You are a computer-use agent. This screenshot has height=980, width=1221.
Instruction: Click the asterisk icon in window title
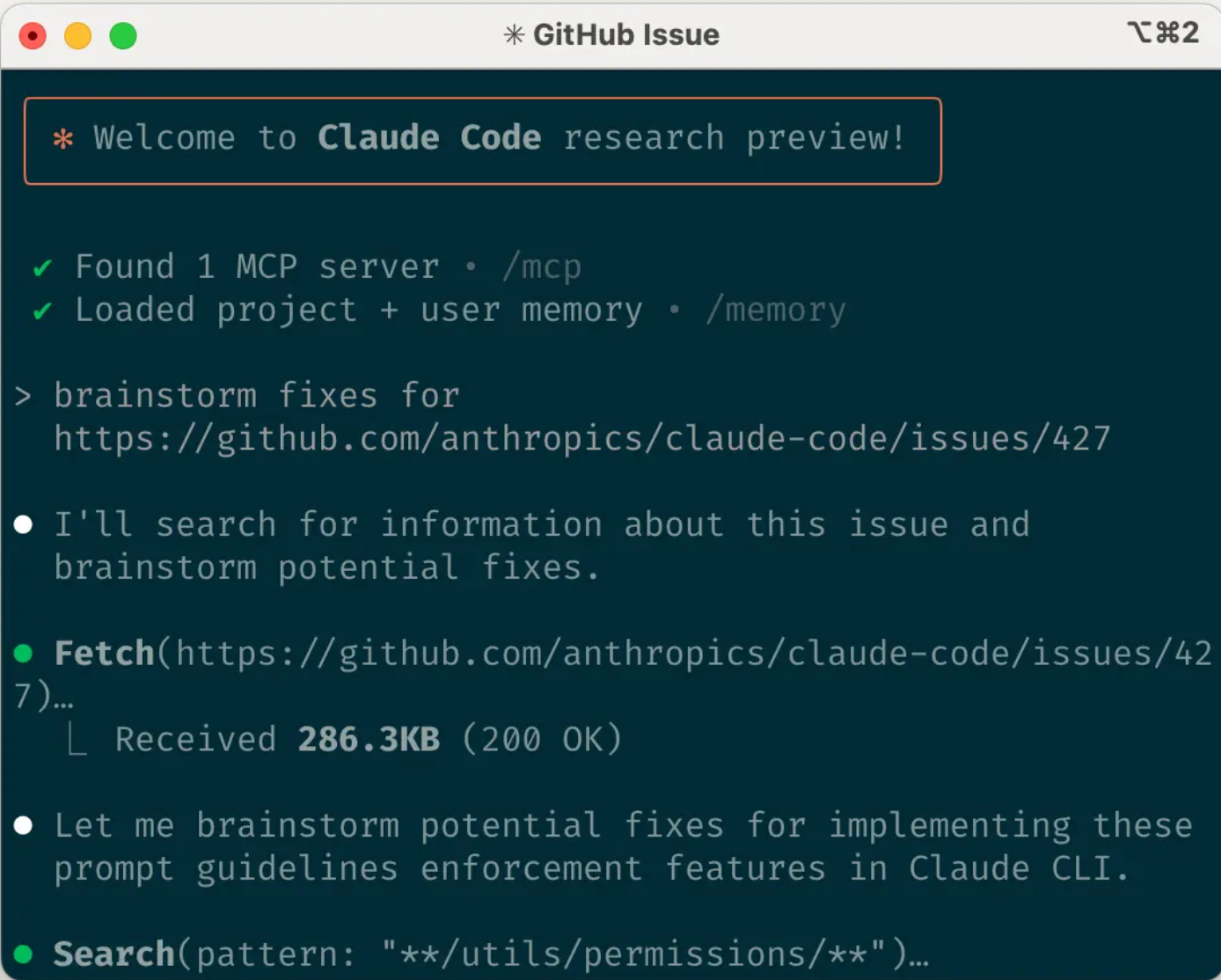pyautogui.click(x=514, y=35)
